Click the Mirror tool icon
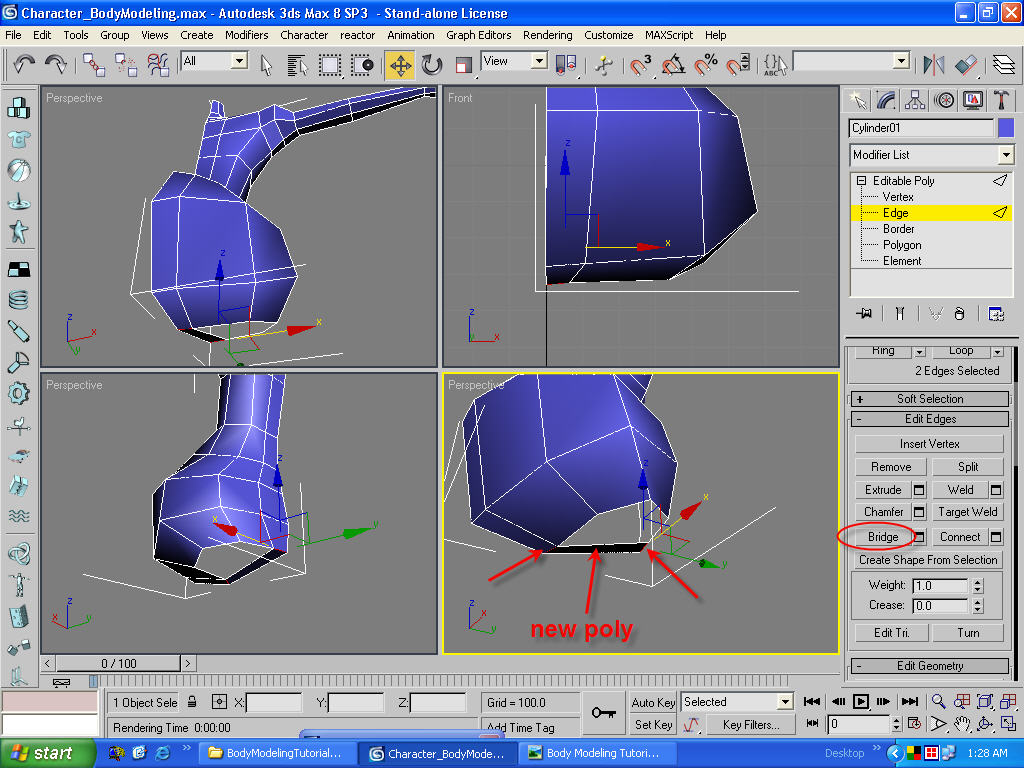This screenshot has width=1024, height=768. click(934, 65)
